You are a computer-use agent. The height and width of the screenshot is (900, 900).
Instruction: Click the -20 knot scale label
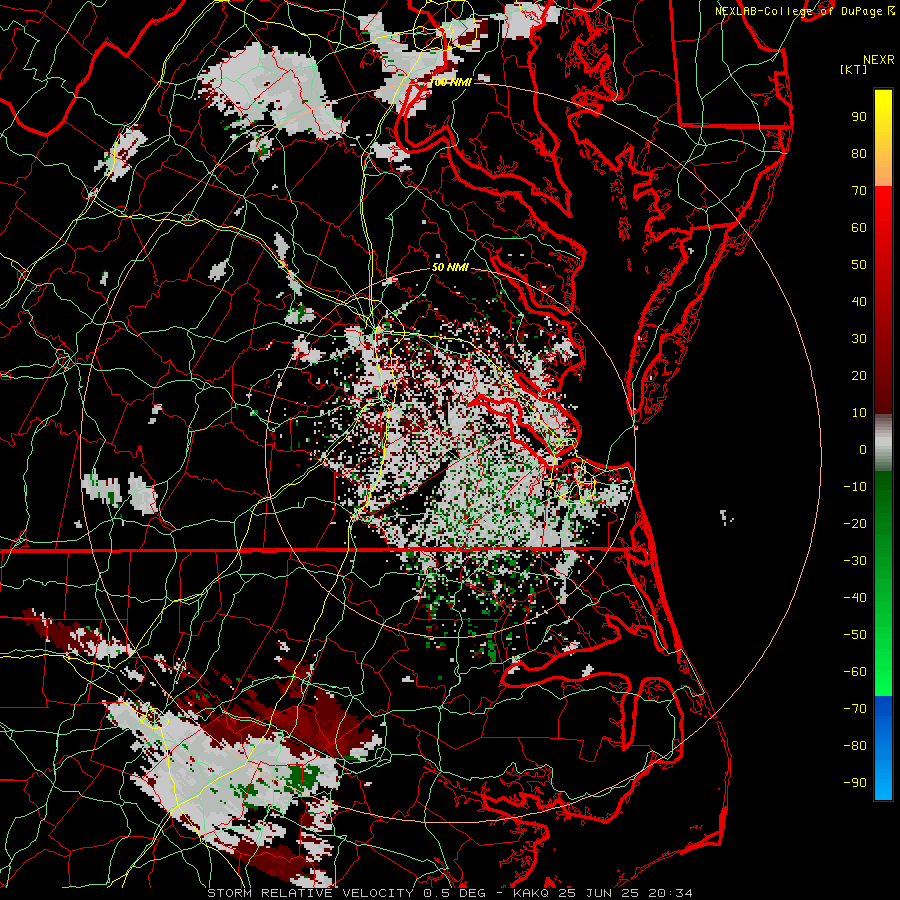tap(855, 524)
